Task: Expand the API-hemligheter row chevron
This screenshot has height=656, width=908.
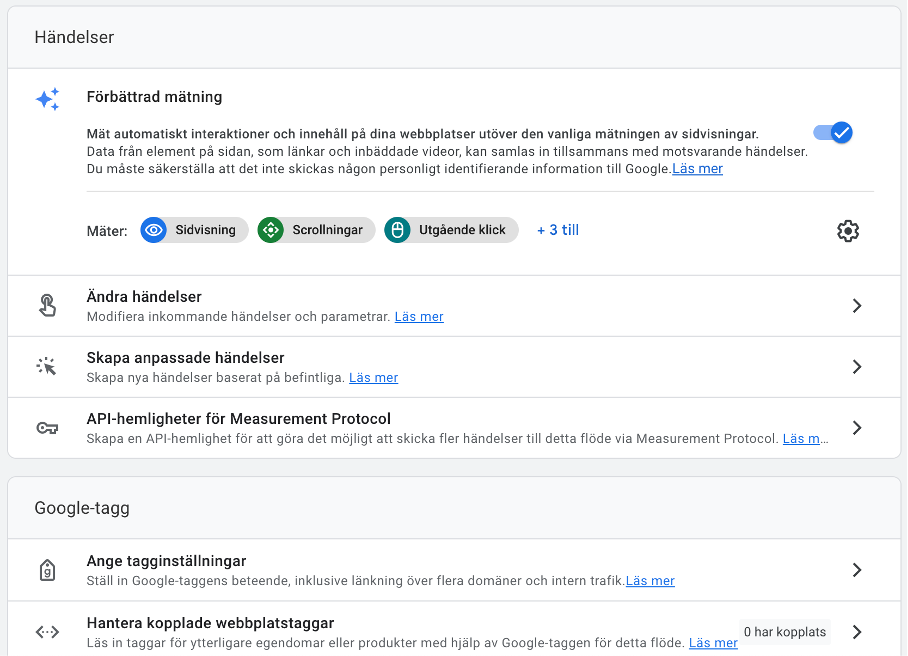Action: (x=857, y=428)
